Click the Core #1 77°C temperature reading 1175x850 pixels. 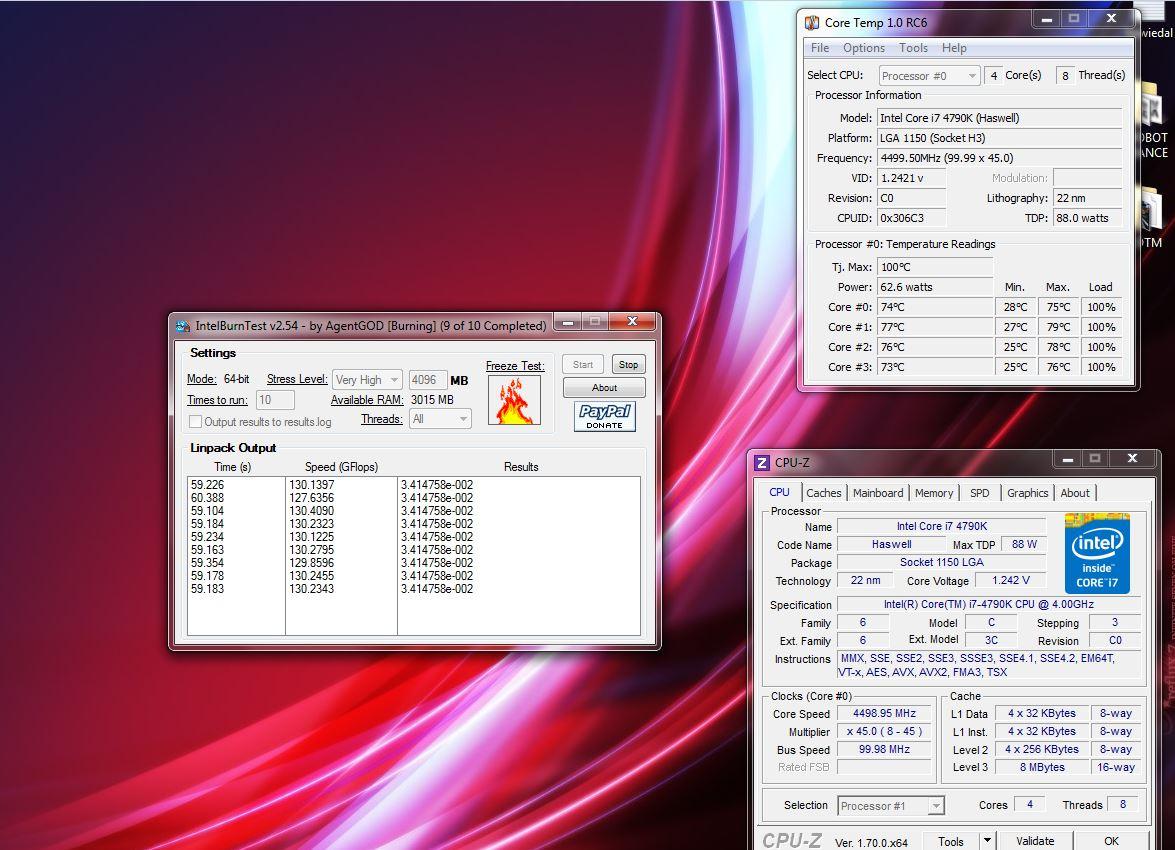tap(935, 328)
